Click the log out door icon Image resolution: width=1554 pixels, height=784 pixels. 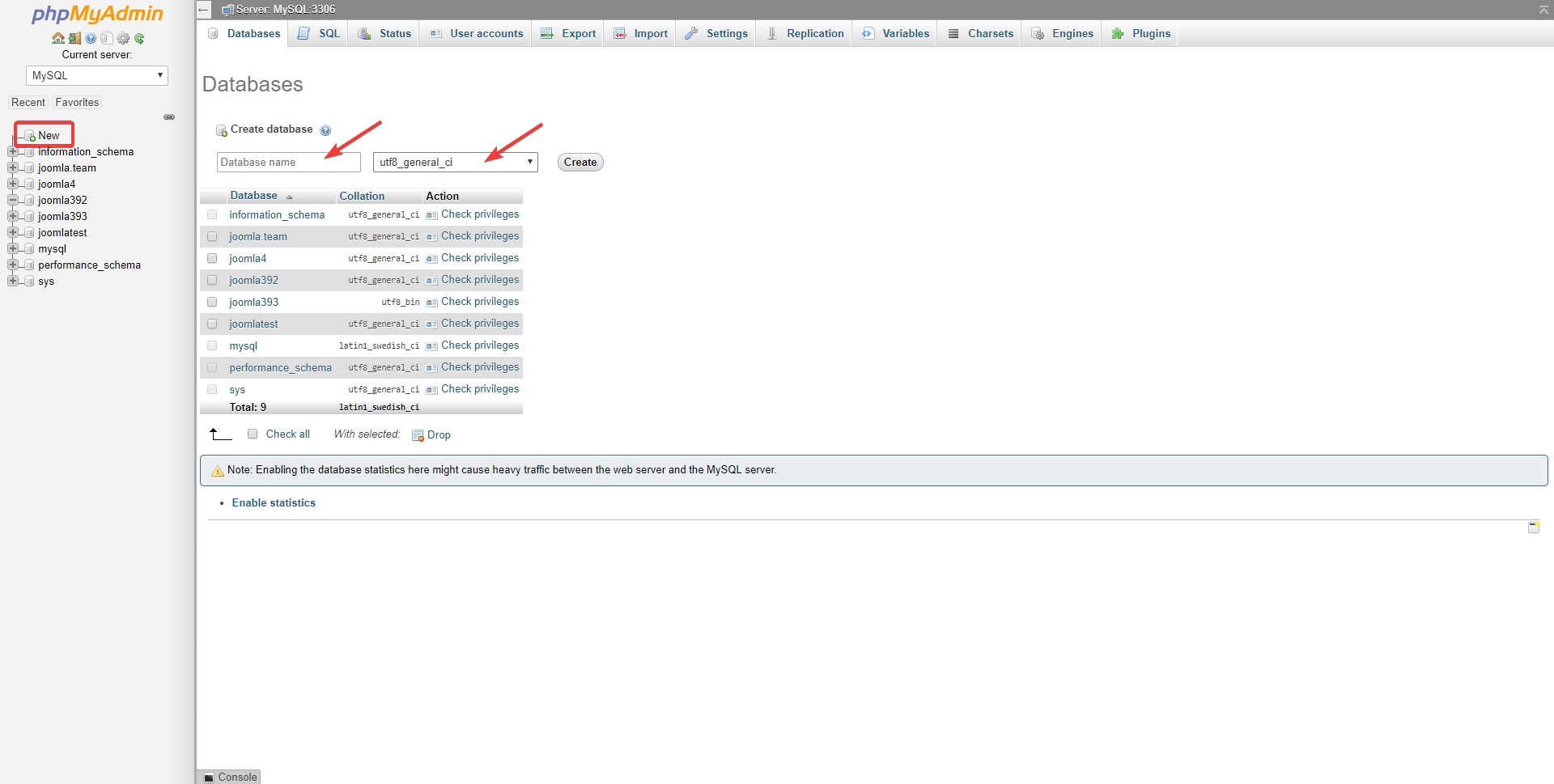point(74,38)
